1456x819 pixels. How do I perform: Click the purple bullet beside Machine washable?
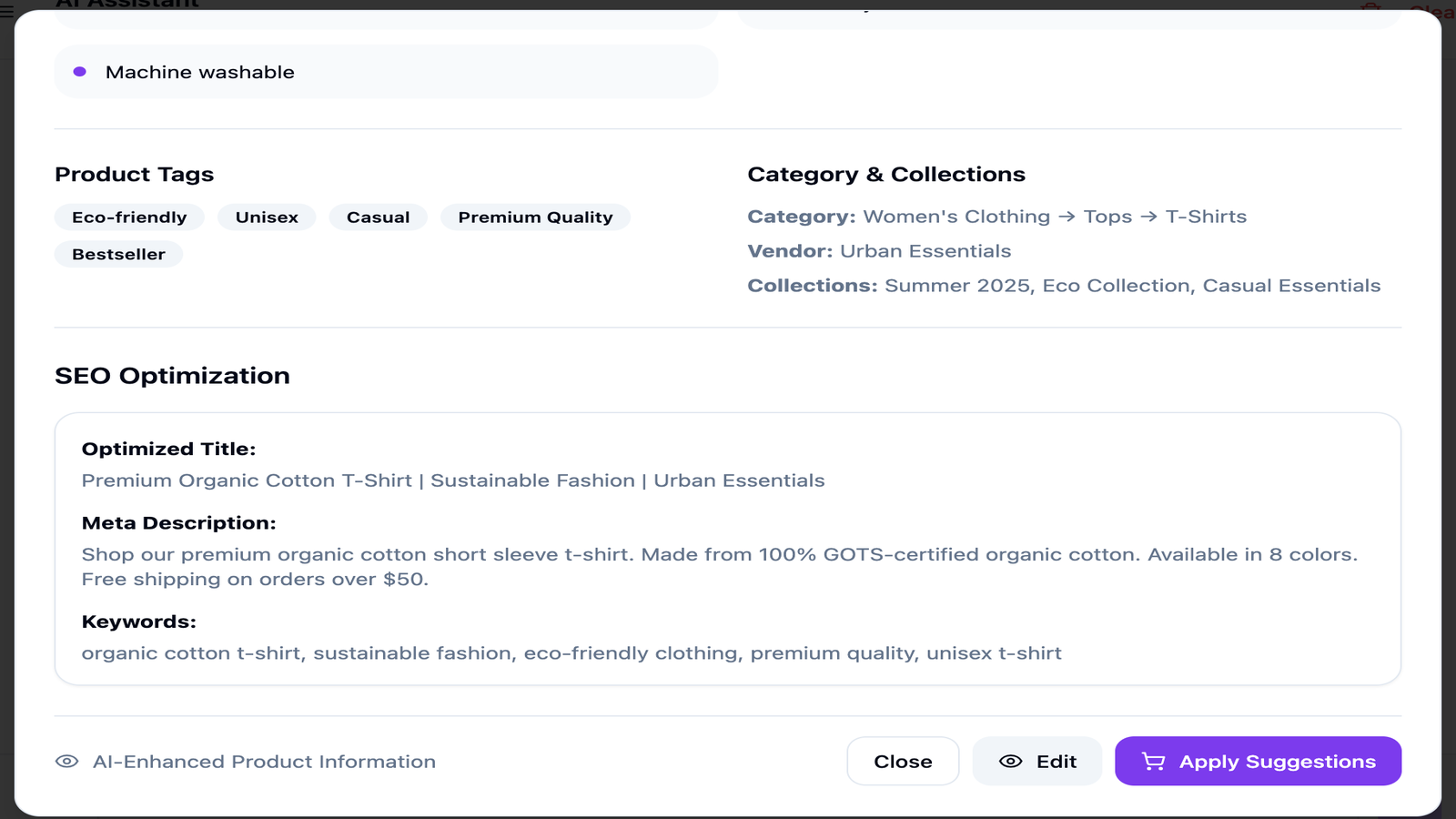[80, 71]
